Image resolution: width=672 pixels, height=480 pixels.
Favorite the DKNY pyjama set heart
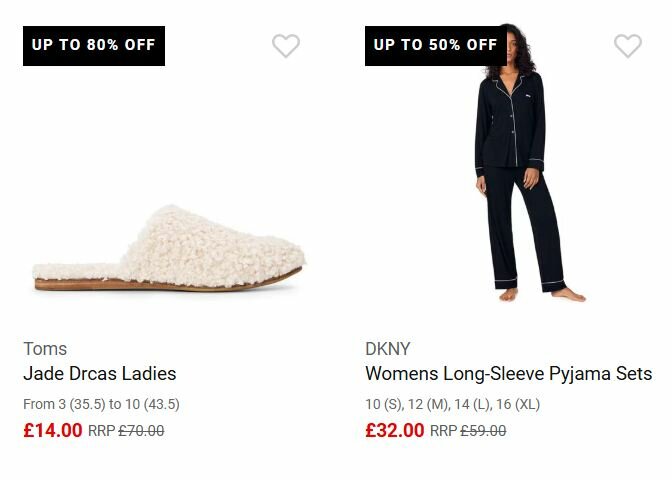click(x=627, y=46)
